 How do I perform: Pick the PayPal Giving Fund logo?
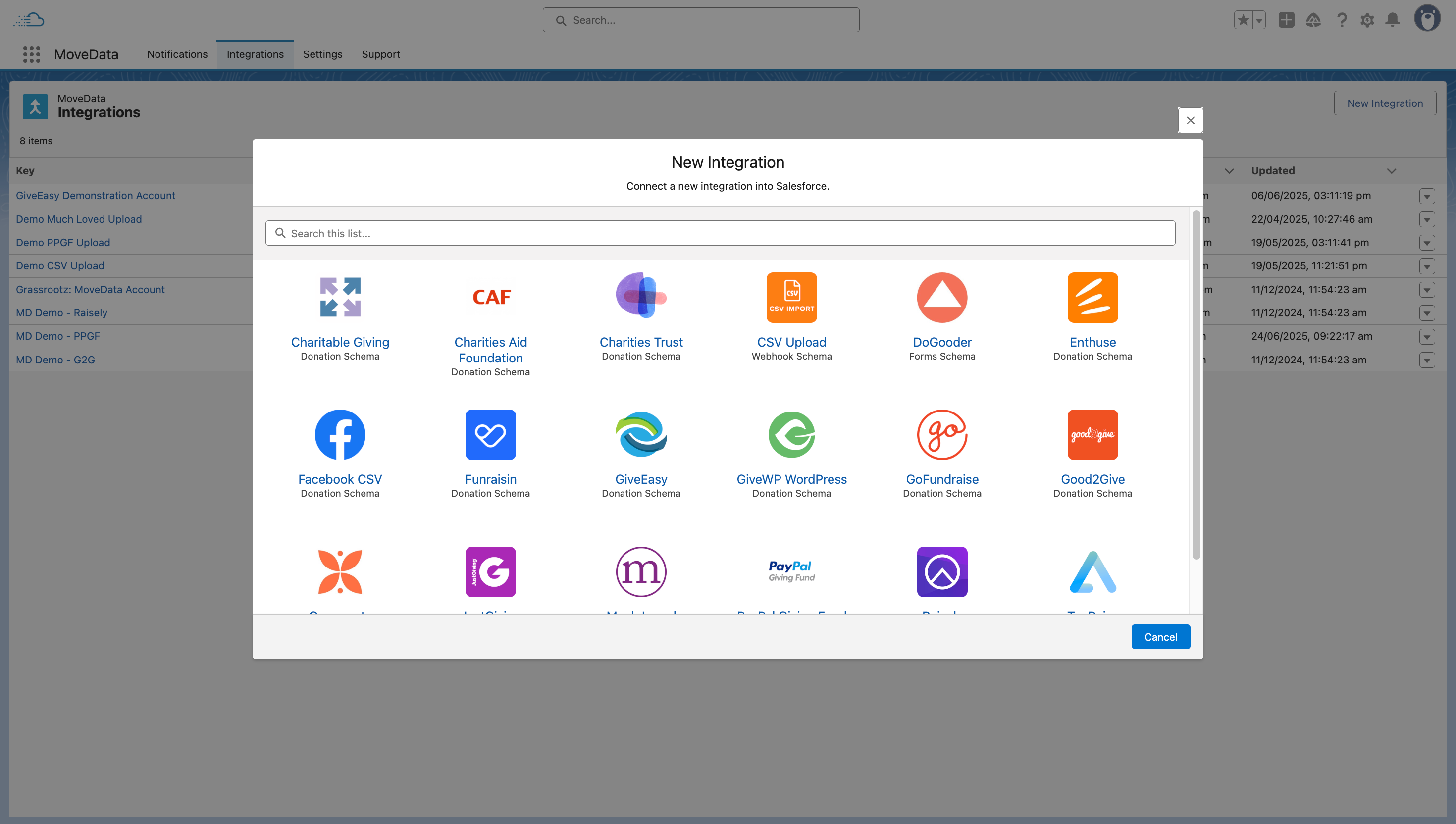point(791,571)
